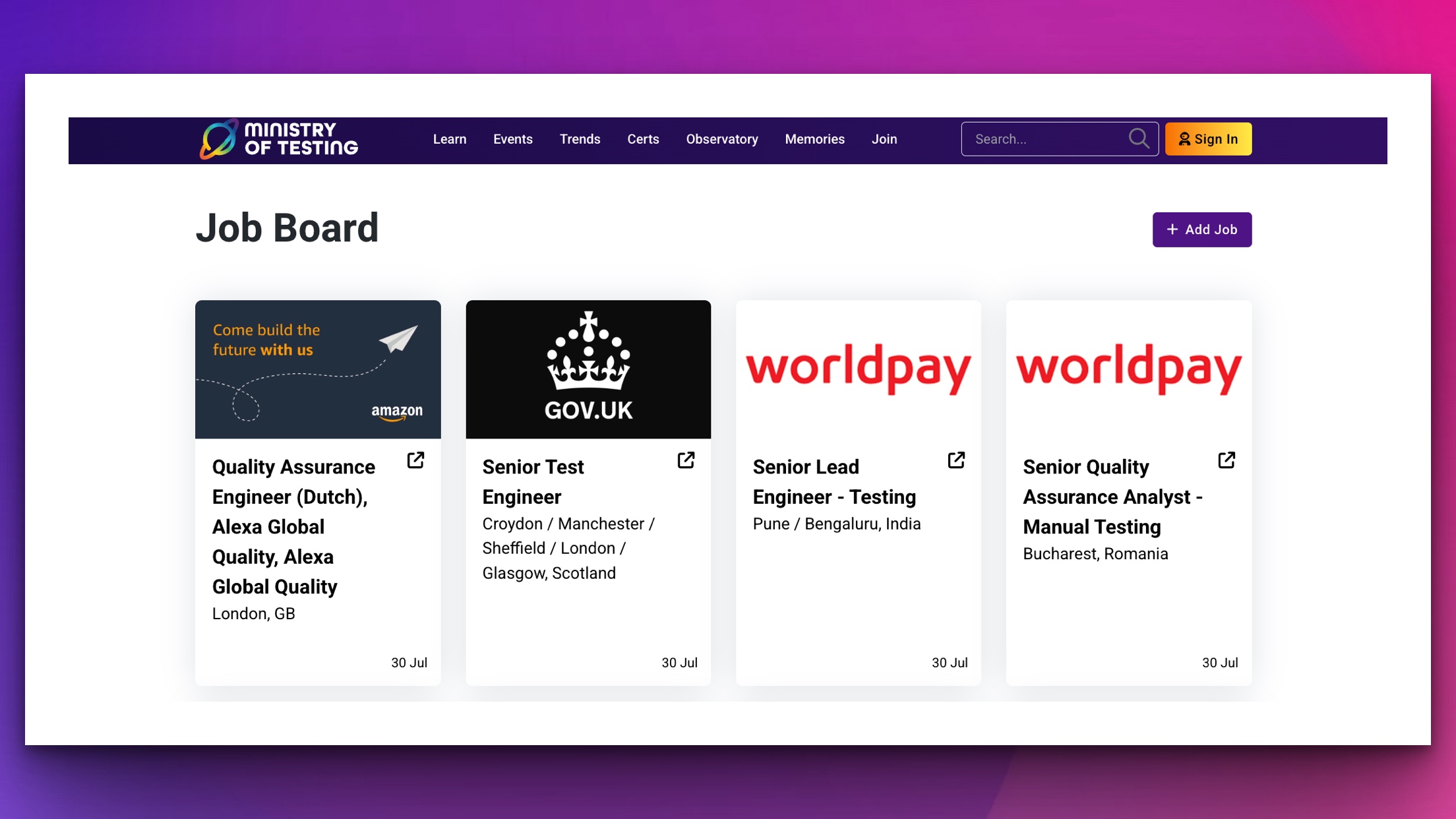The image size is (1456, 819).
Task: Click the 30 Jul date on Manual Testing card
Action: pyautogui.click(x=1220, y=663)
